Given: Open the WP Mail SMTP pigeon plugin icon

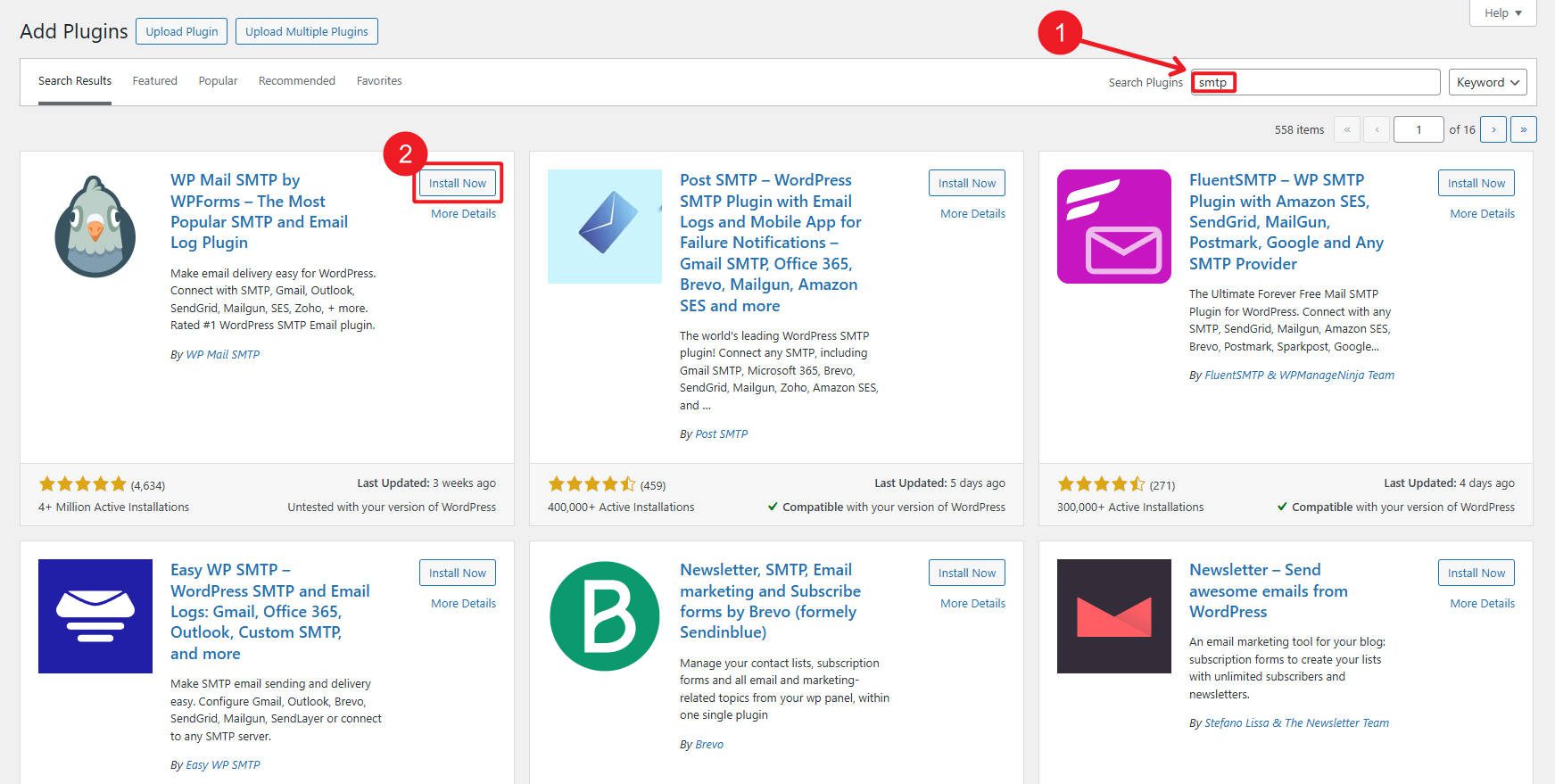Looking at the screenshot, I should tap(95, 227).
